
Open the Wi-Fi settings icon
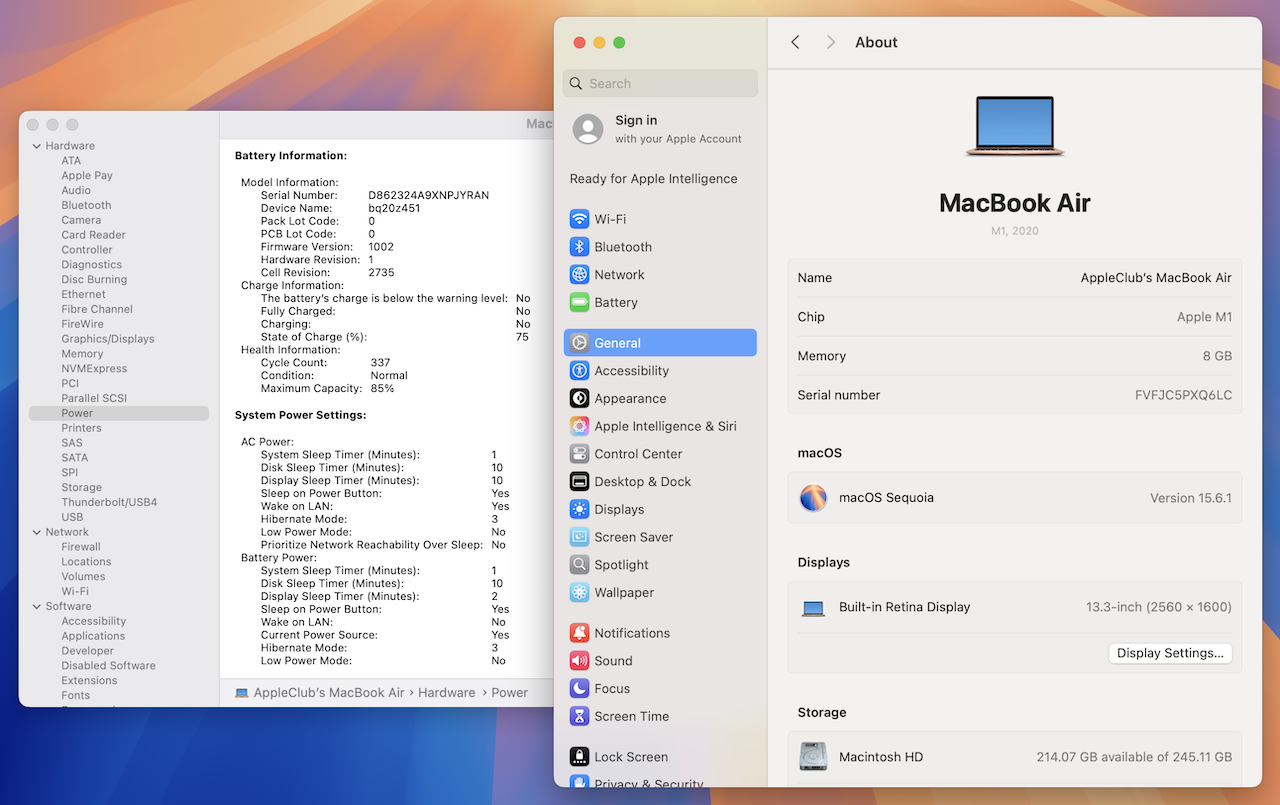pos(579,219)
